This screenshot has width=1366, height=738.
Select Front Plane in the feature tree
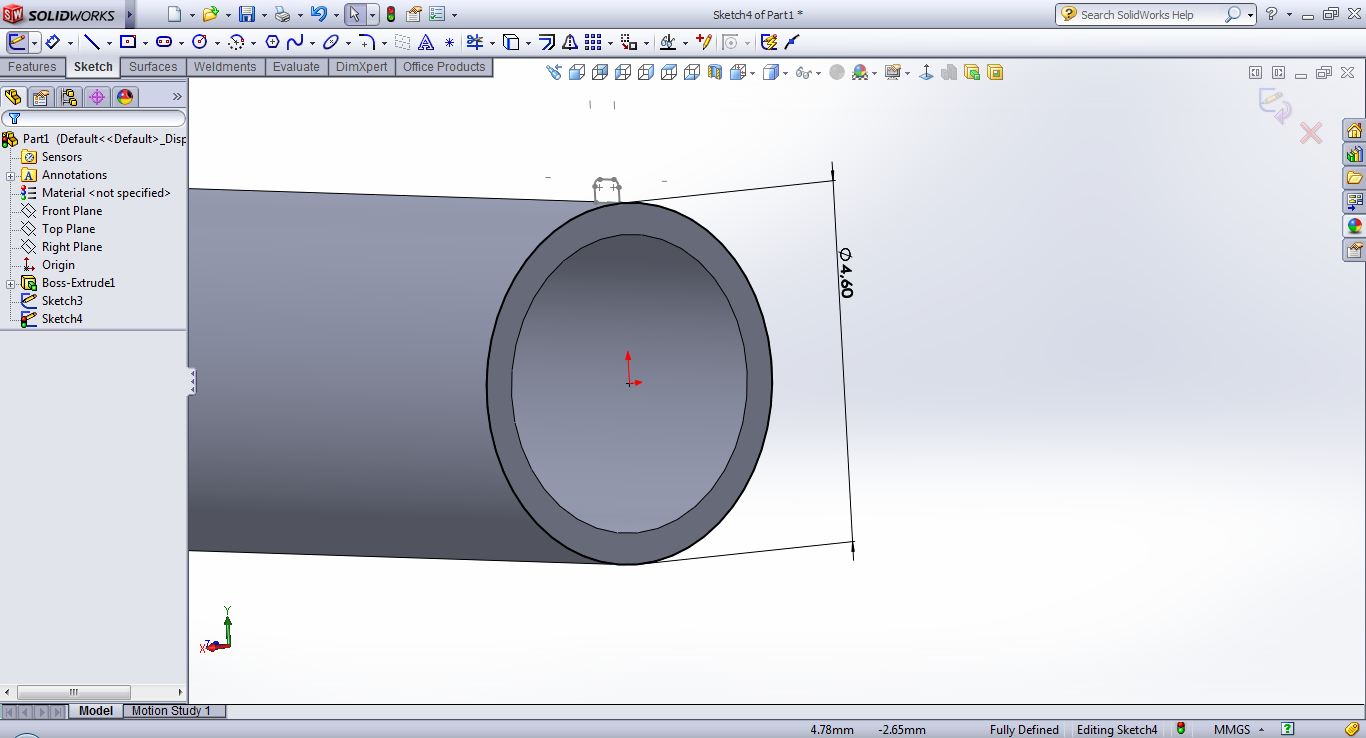click(71, 211)
